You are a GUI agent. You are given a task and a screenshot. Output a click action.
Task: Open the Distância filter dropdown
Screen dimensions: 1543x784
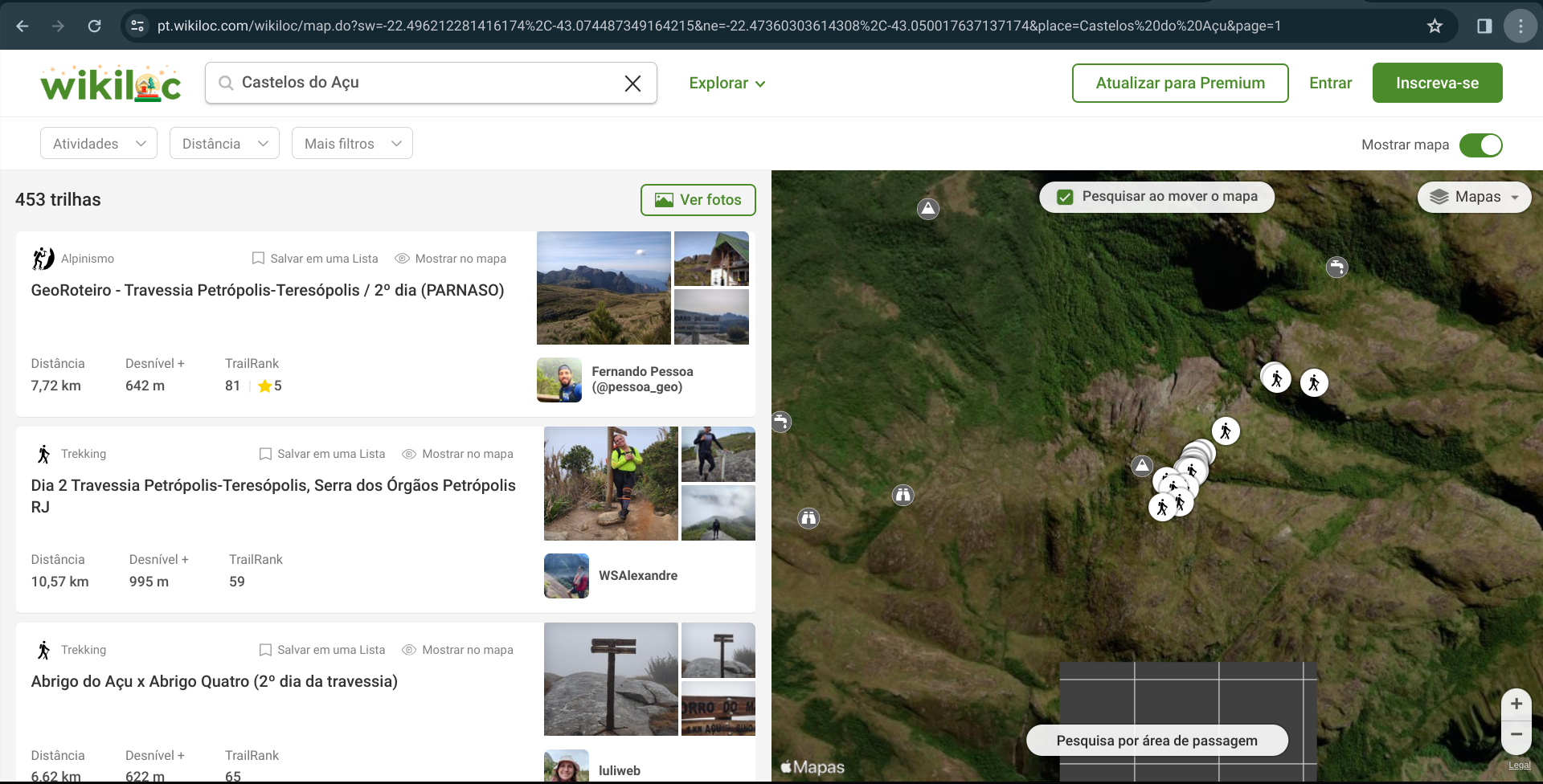pos(224,144)
